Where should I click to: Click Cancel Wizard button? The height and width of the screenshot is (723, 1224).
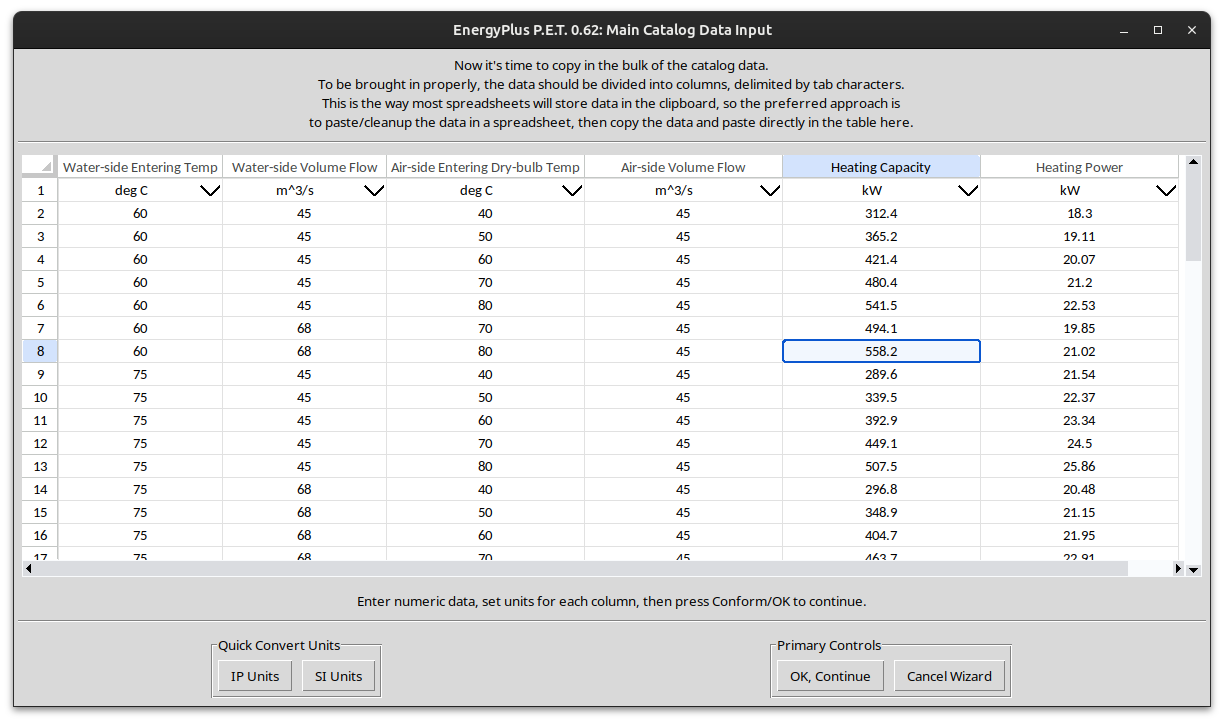(x=949, y=676)
